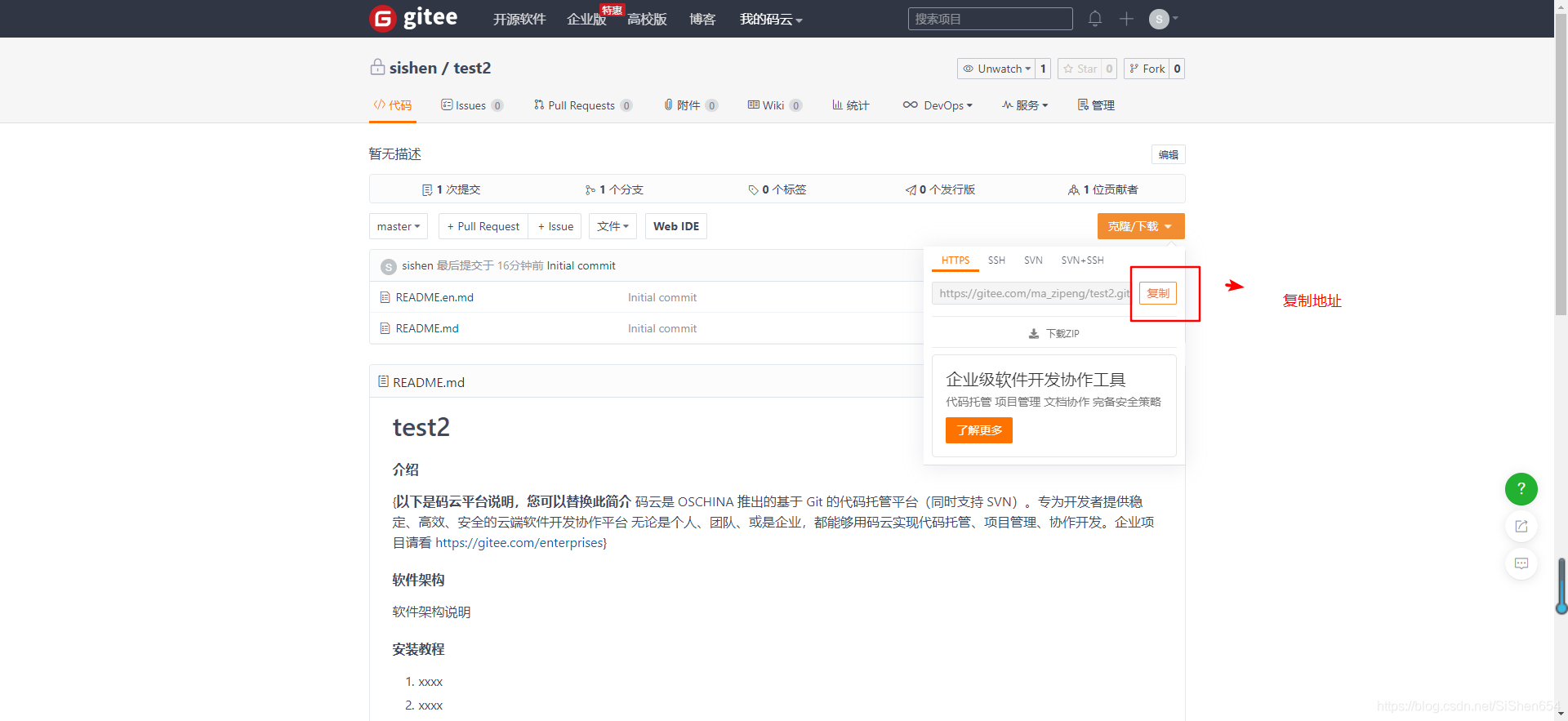Click the test2 repository name

472,68
